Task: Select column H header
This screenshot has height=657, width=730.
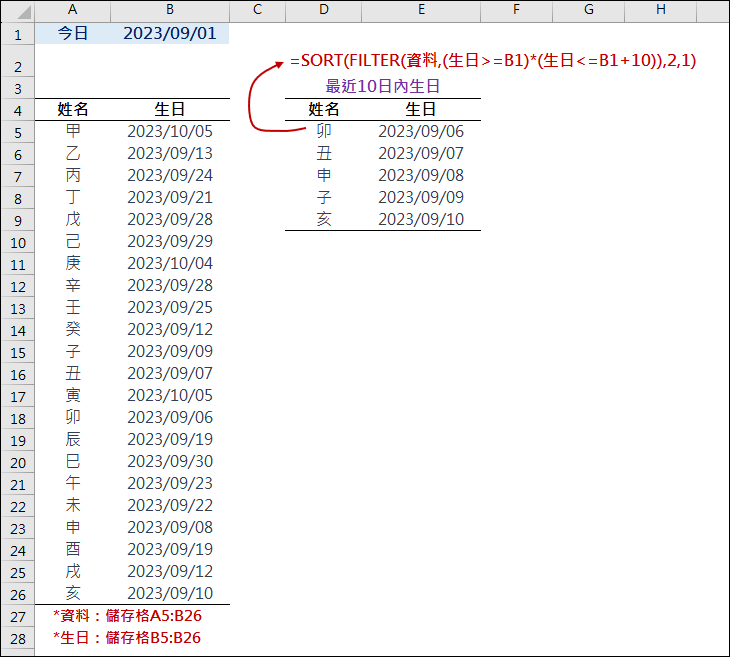Action: click(661, 10)
